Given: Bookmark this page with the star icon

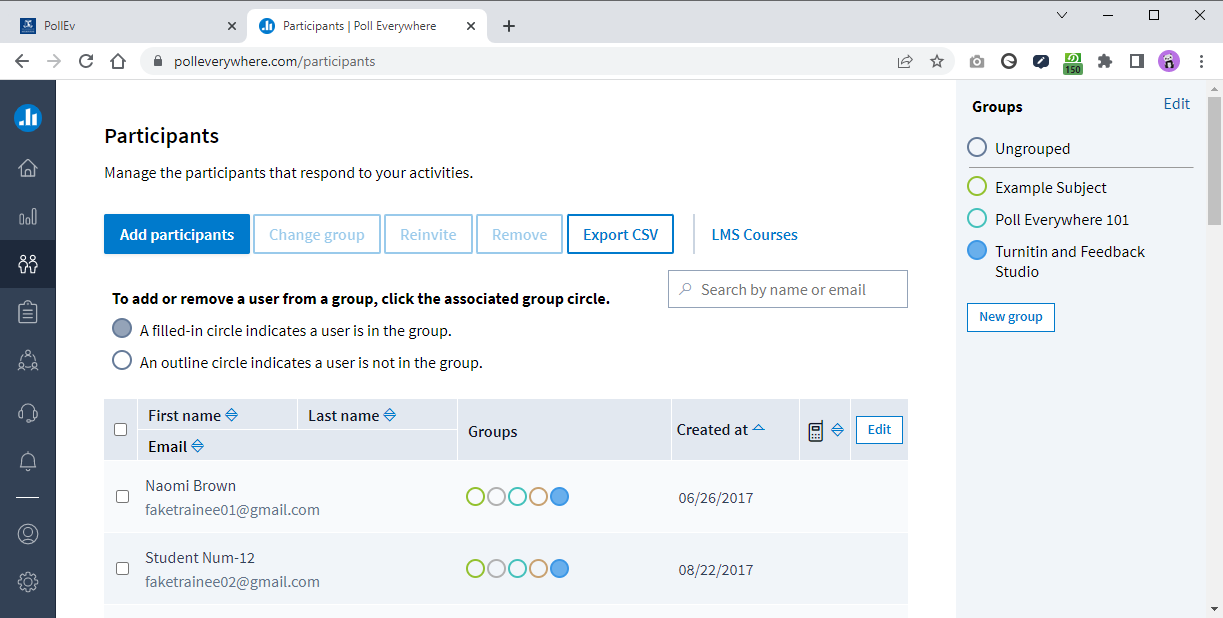Looking at the screenshot, I should tap(937, 61).
